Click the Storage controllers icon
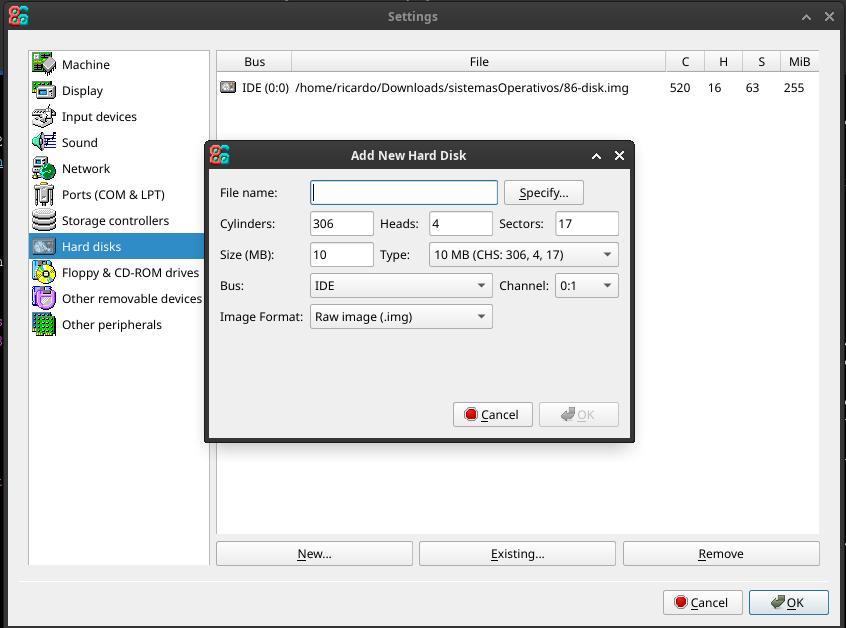846x628 pixels. pyautogui.click(x=44, y=221)
